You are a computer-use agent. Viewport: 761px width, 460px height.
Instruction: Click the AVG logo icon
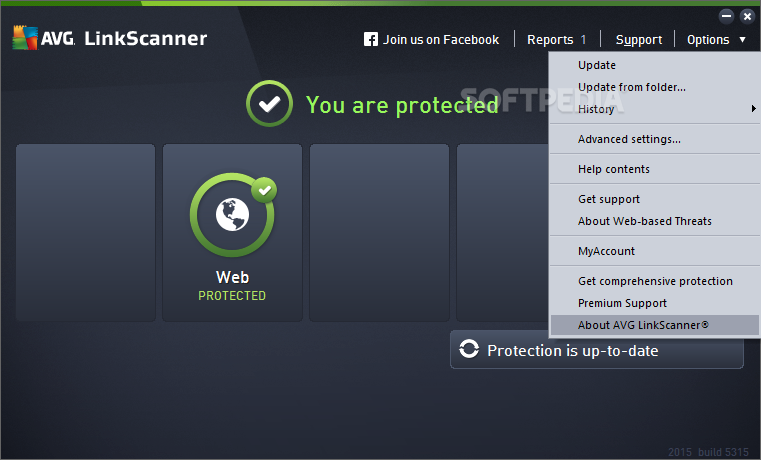coord(25,38)
